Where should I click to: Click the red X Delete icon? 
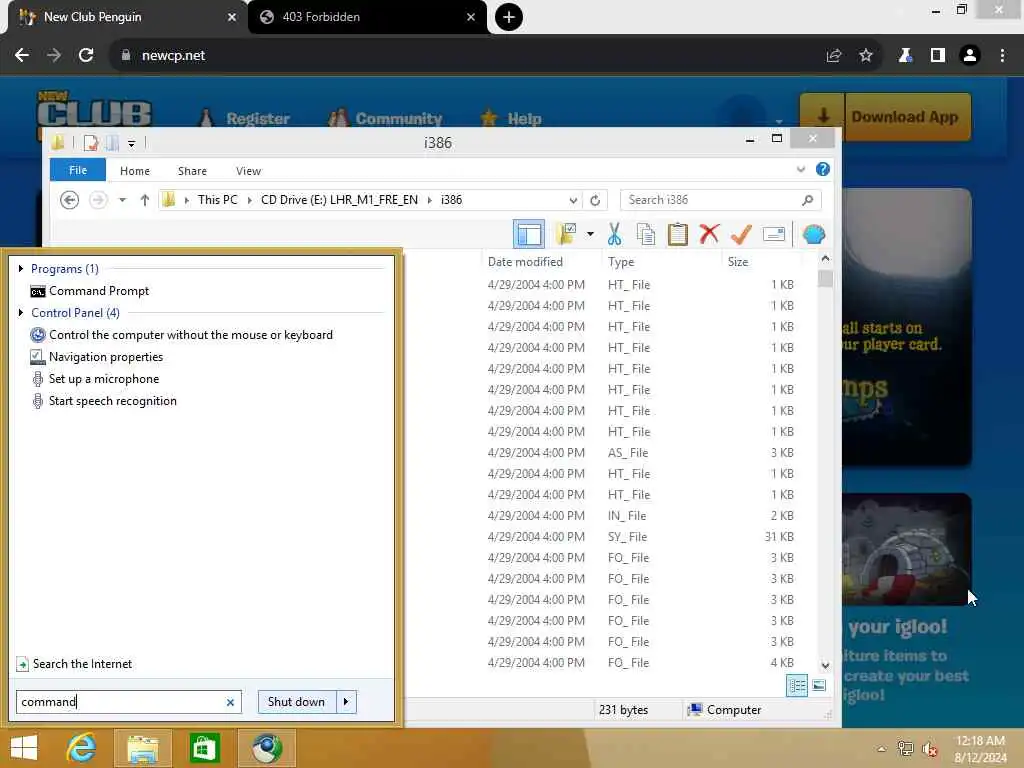tap(709, 234)
